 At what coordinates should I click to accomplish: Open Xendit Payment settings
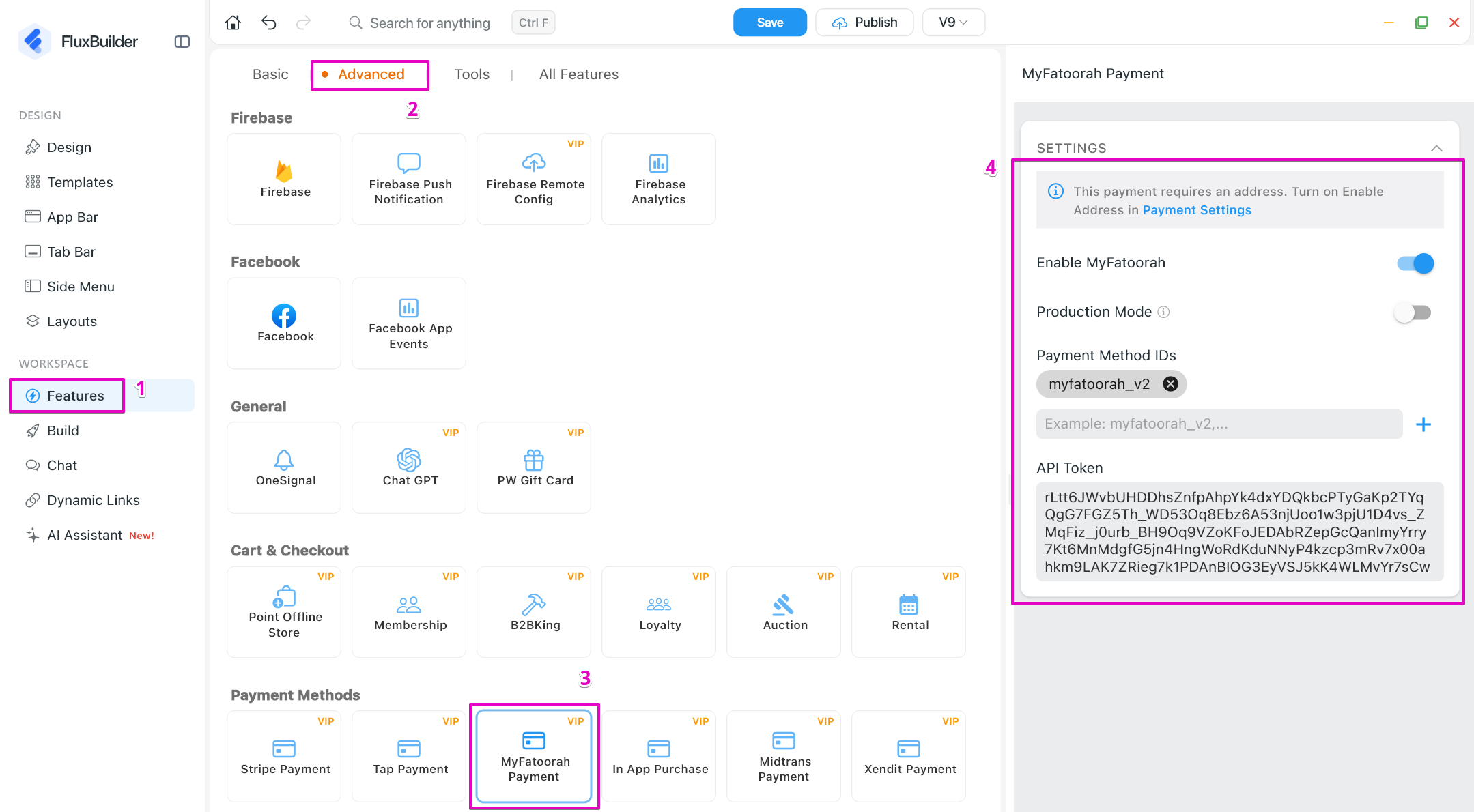909,756
